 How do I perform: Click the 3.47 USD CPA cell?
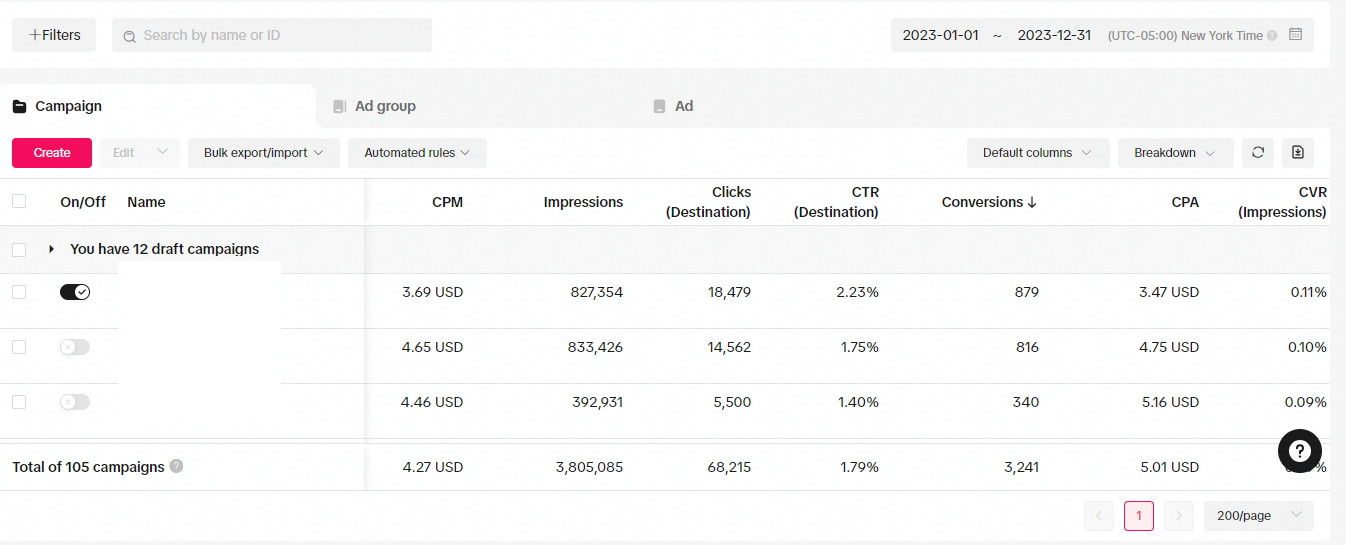[1168, 292]
